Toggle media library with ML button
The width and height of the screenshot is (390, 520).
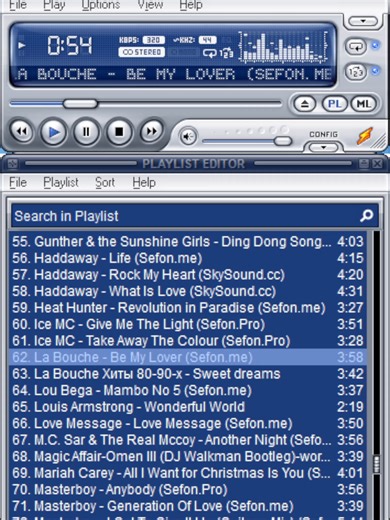pos(363,104)
